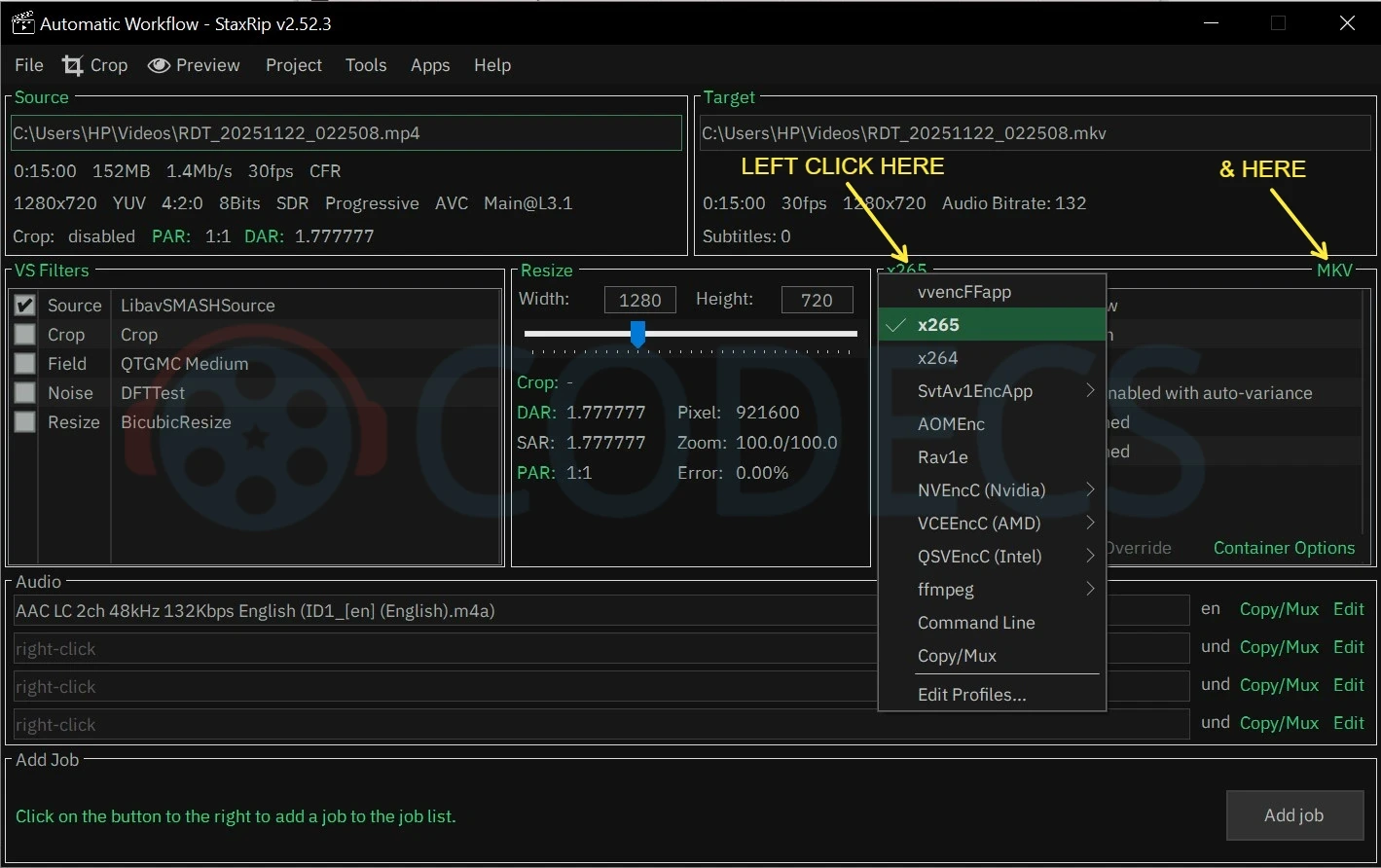Choose Rav1e encoder

(992, 457)
